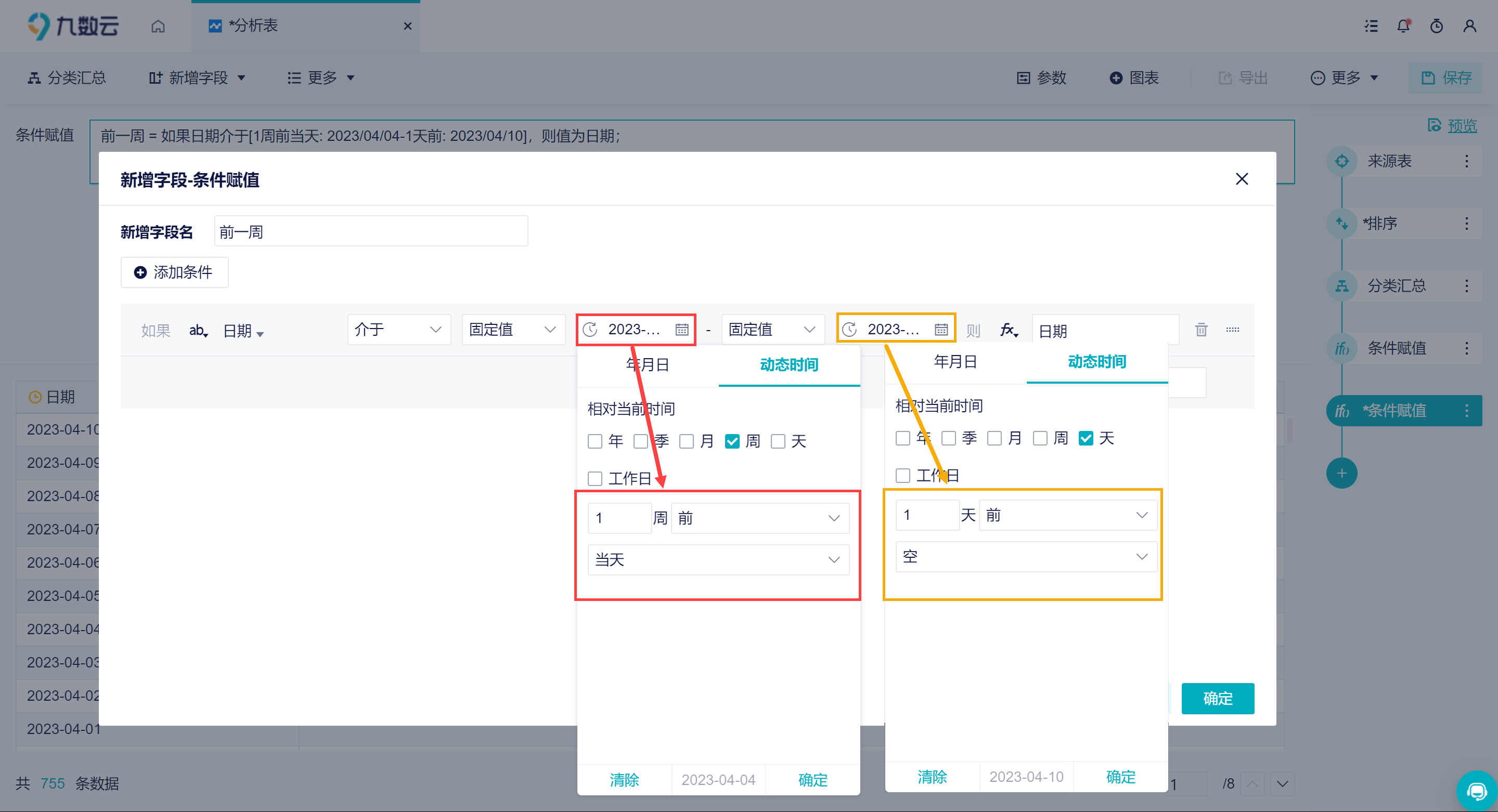
Task: Click the 添加条件 button
Action: coord(174,272)
